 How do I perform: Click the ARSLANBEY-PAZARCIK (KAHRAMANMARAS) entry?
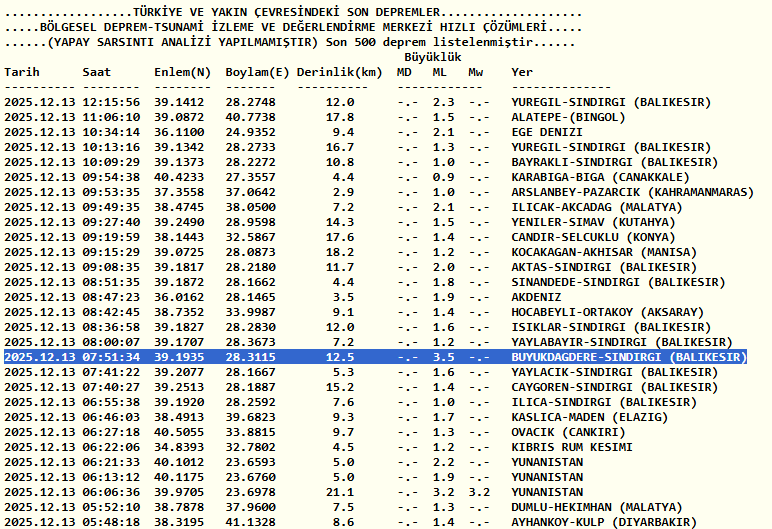click(633, 192)
